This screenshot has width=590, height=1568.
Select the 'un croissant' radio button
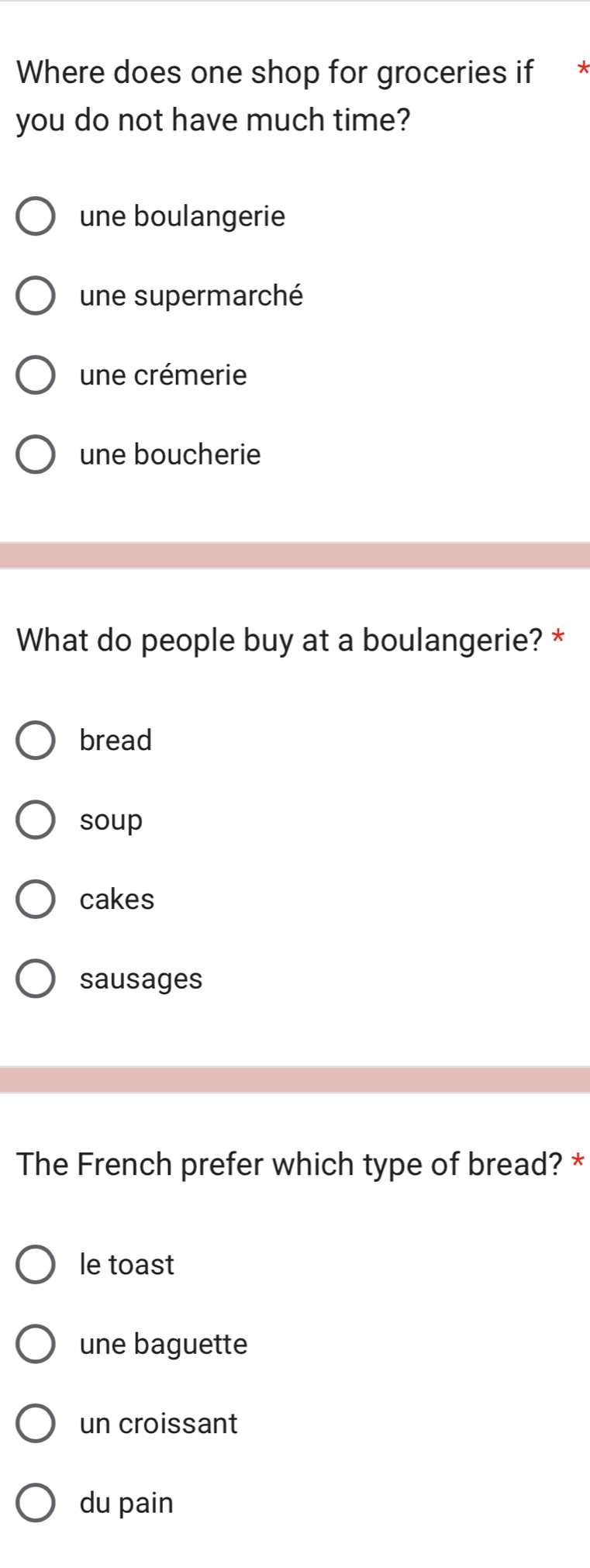click(x=36, y=1424)
